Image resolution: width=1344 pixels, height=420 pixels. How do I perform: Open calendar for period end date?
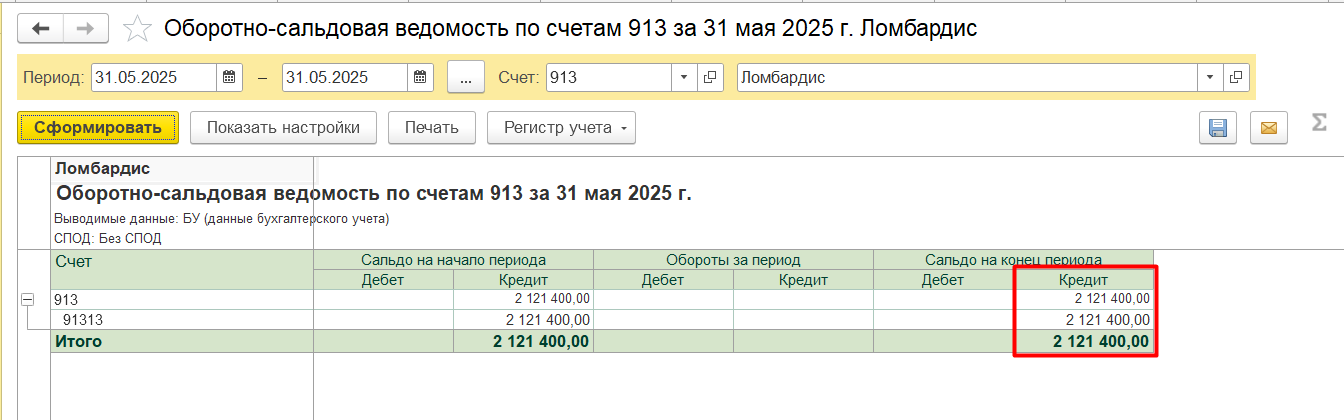click(x=422, y=77)
